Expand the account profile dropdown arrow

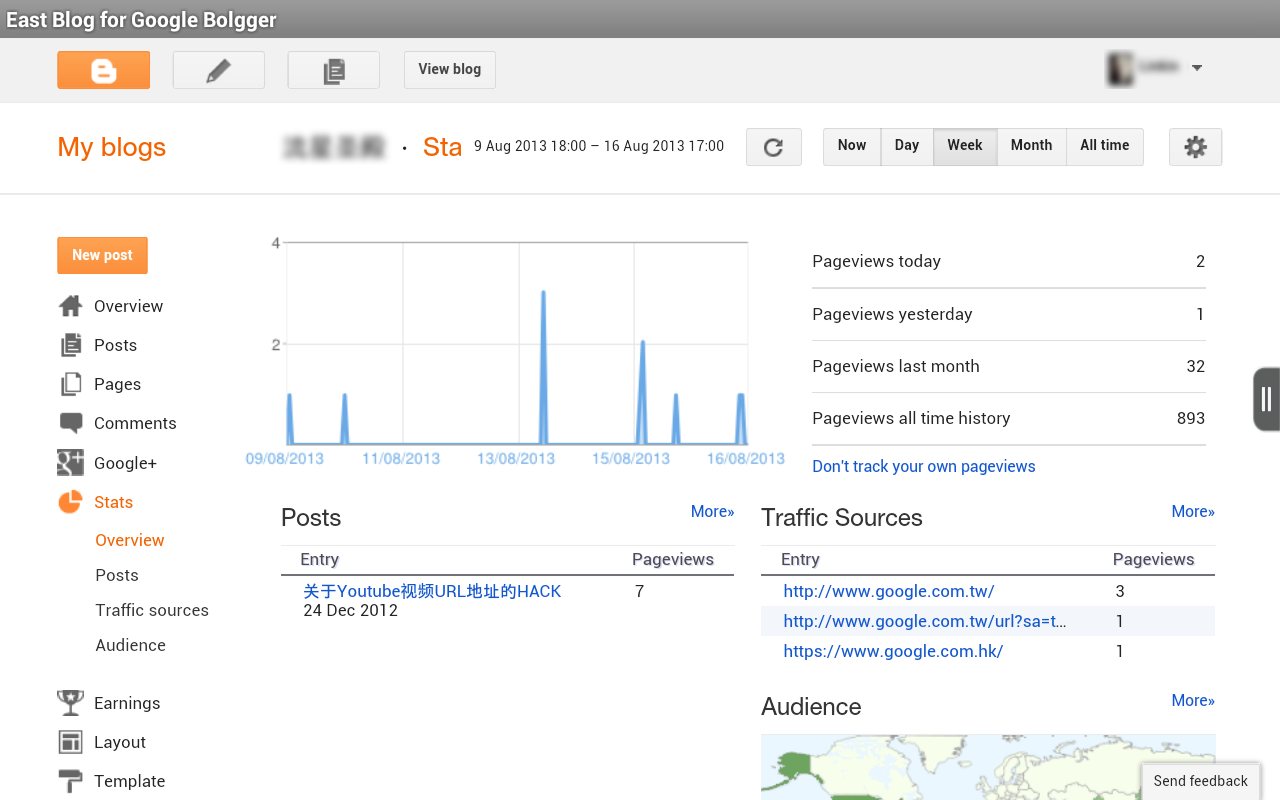(1197, 68)
